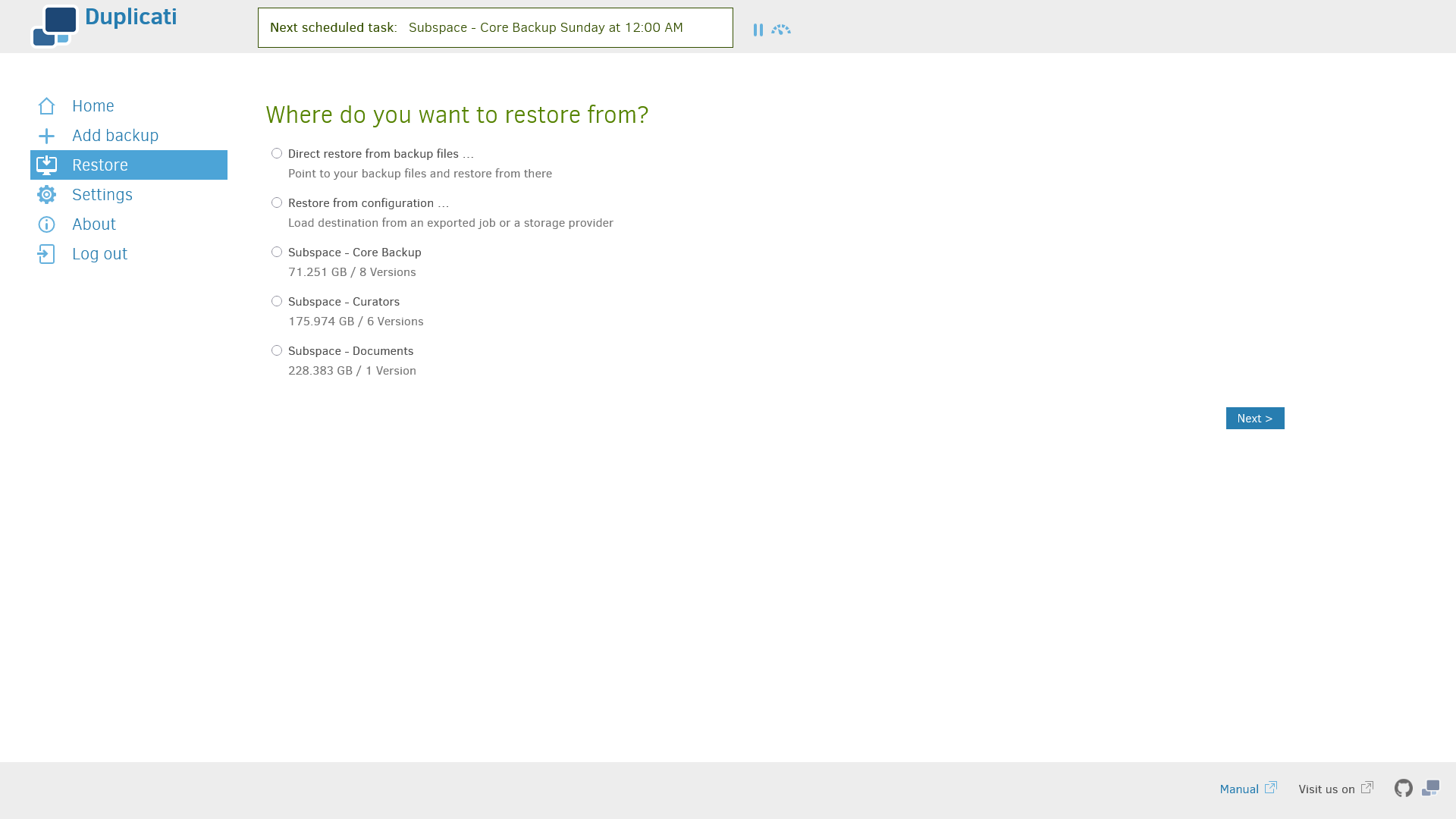Click the Log out menu item
Image resolution: width=1456 pixels, height=819 pixels.
(129, 254)
